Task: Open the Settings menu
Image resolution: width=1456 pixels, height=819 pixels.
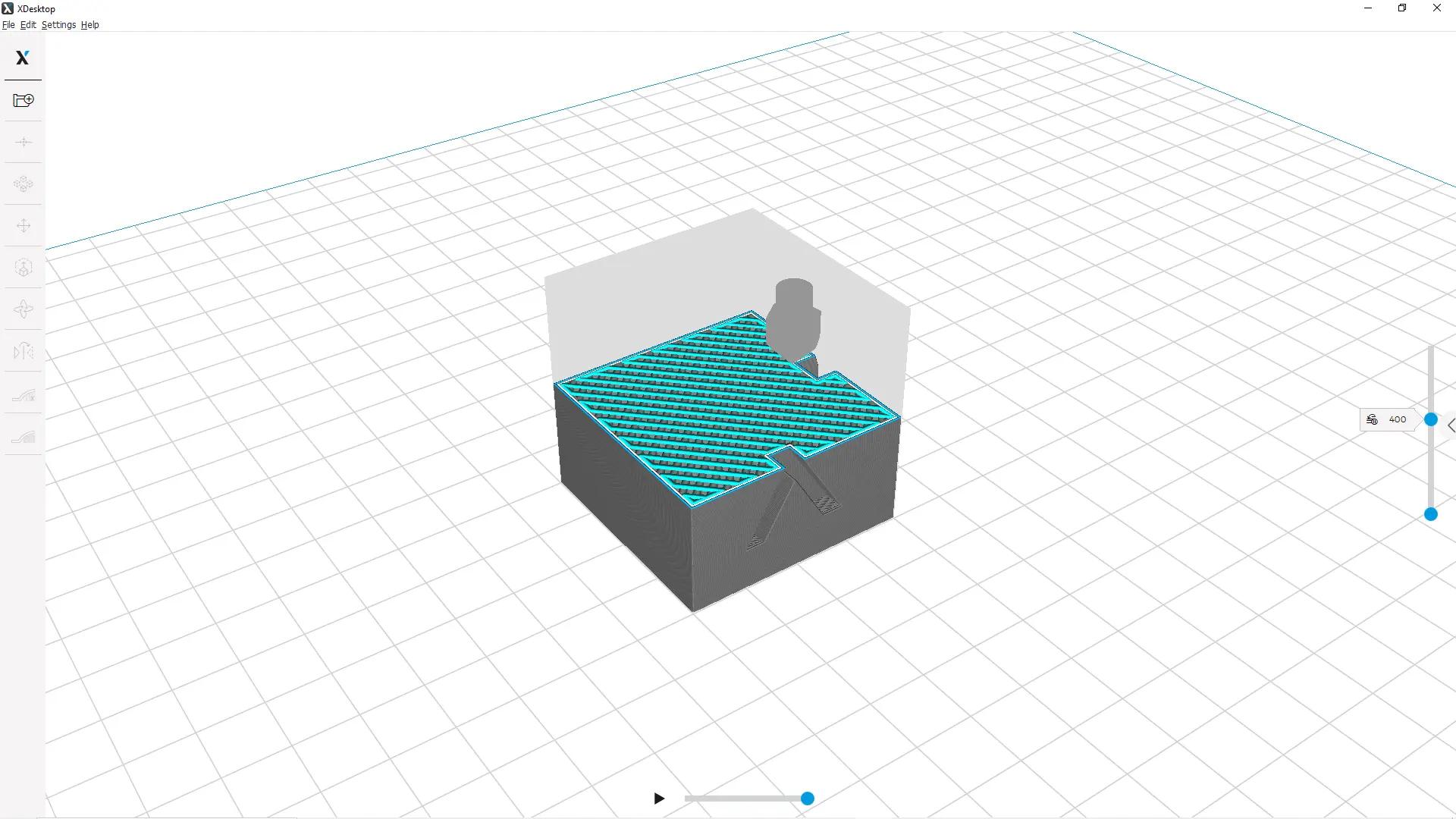Action: pos(58,24)
